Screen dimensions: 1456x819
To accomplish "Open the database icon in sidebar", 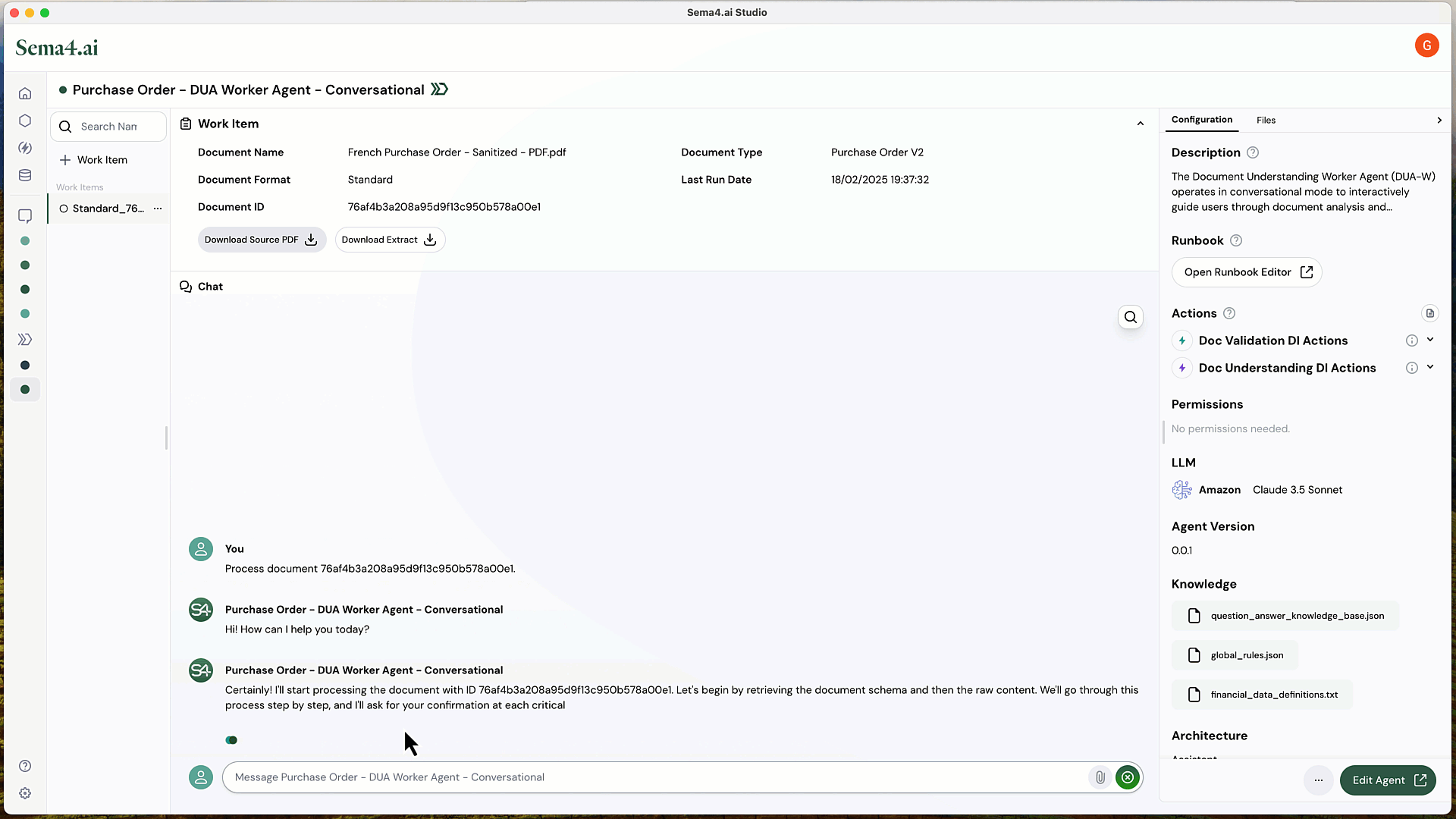I will click(x=25, y=175).
